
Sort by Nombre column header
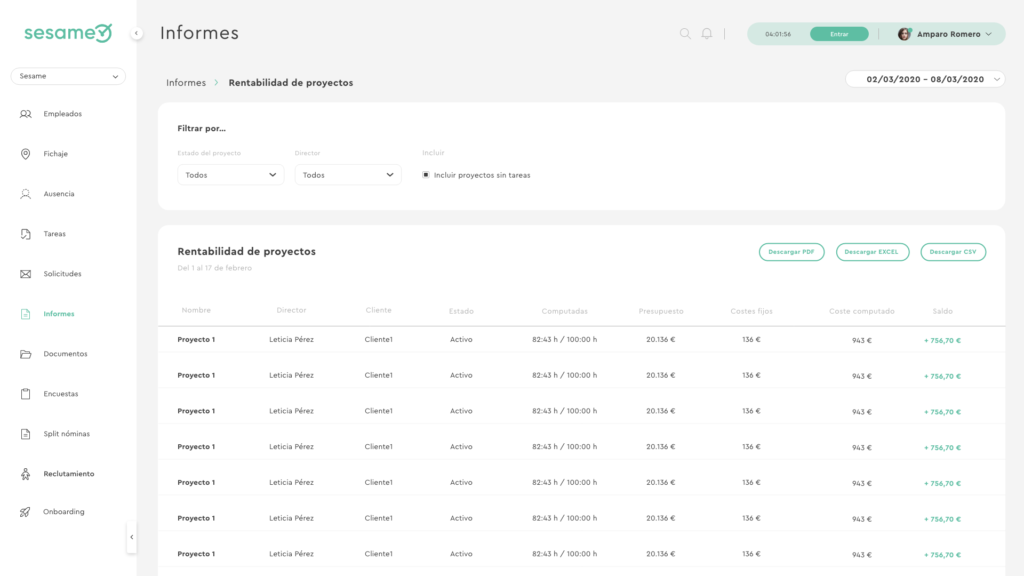196,310
